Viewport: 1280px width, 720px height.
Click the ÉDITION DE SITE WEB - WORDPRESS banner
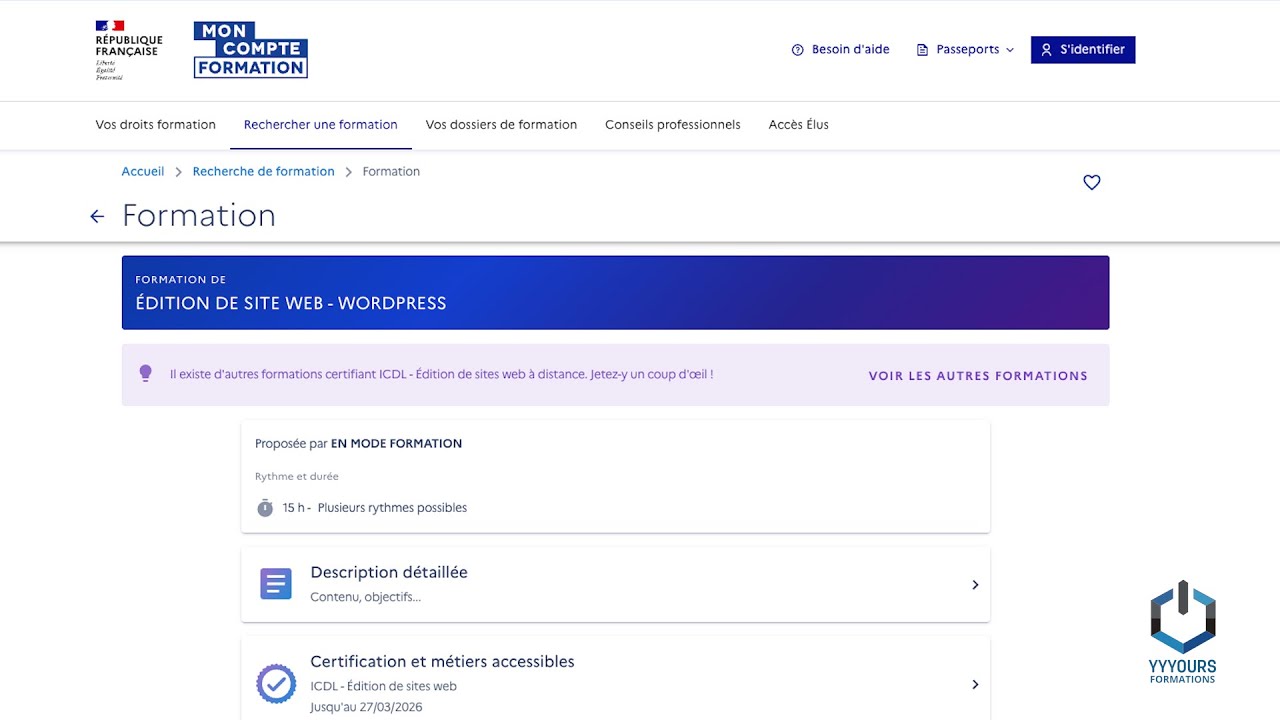[615, 293]
